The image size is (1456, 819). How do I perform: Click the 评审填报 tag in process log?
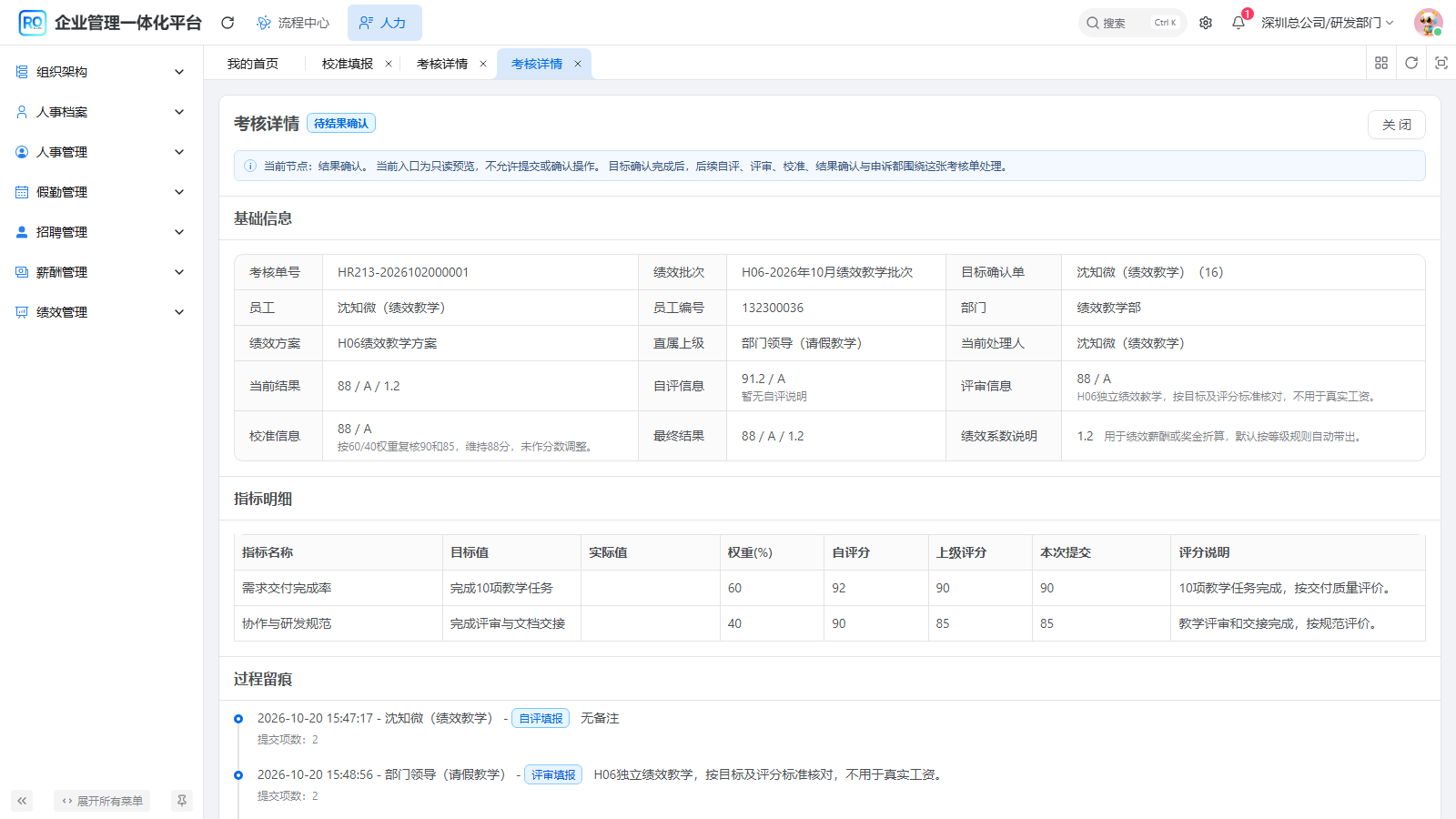click(553, 774)
